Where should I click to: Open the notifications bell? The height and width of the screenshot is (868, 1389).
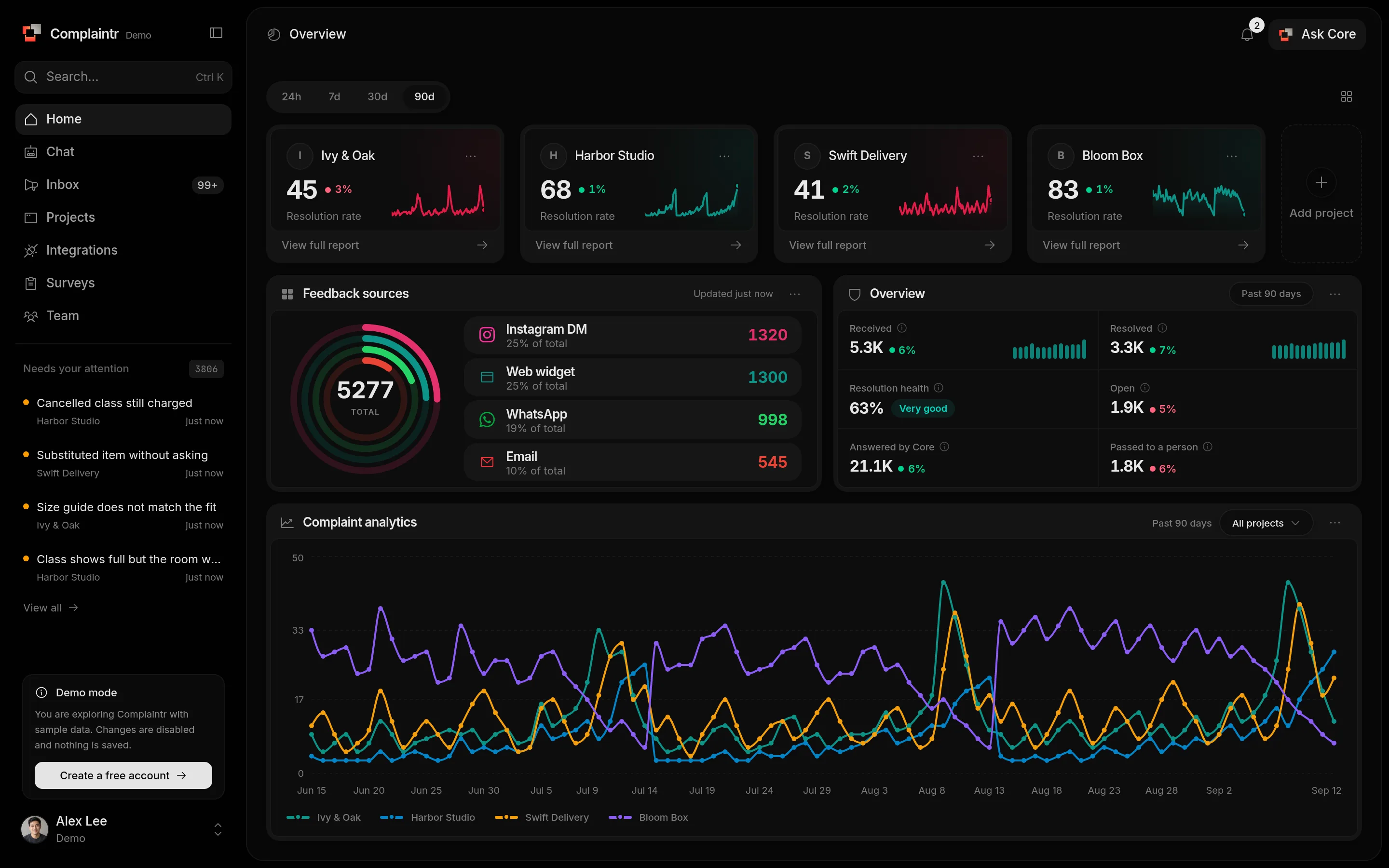[x=1247, y=34]
